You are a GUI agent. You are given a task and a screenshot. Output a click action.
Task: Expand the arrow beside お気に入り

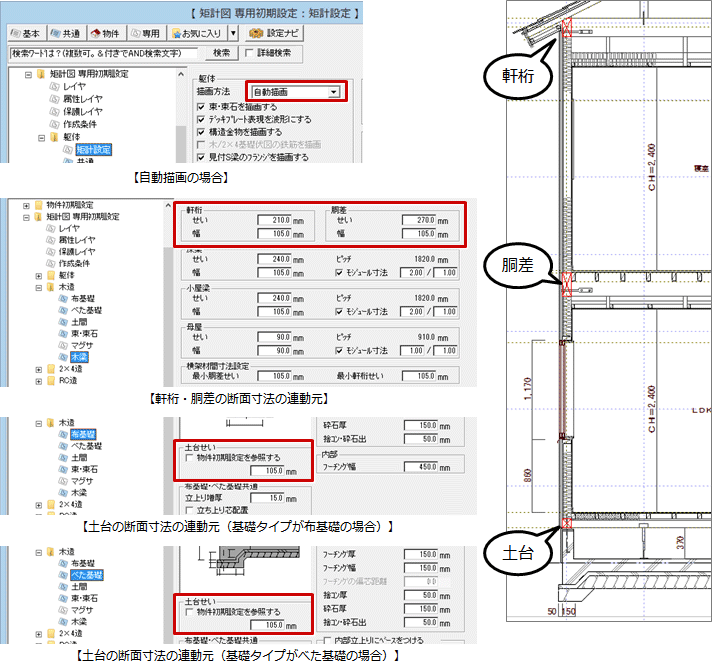click(x=233, y=34)
